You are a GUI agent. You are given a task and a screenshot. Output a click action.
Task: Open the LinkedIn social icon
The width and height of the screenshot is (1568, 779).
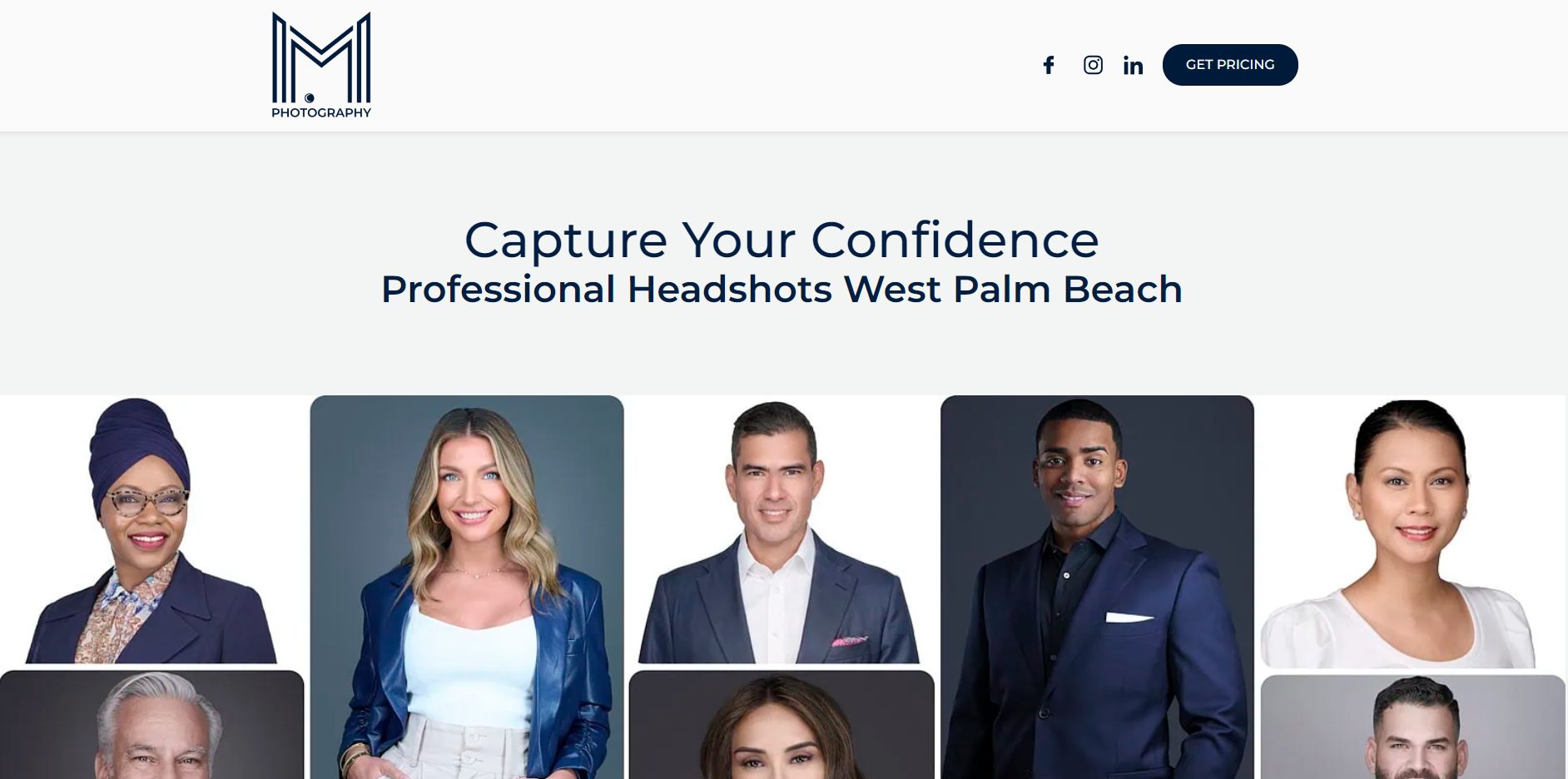pos(1133,65)
